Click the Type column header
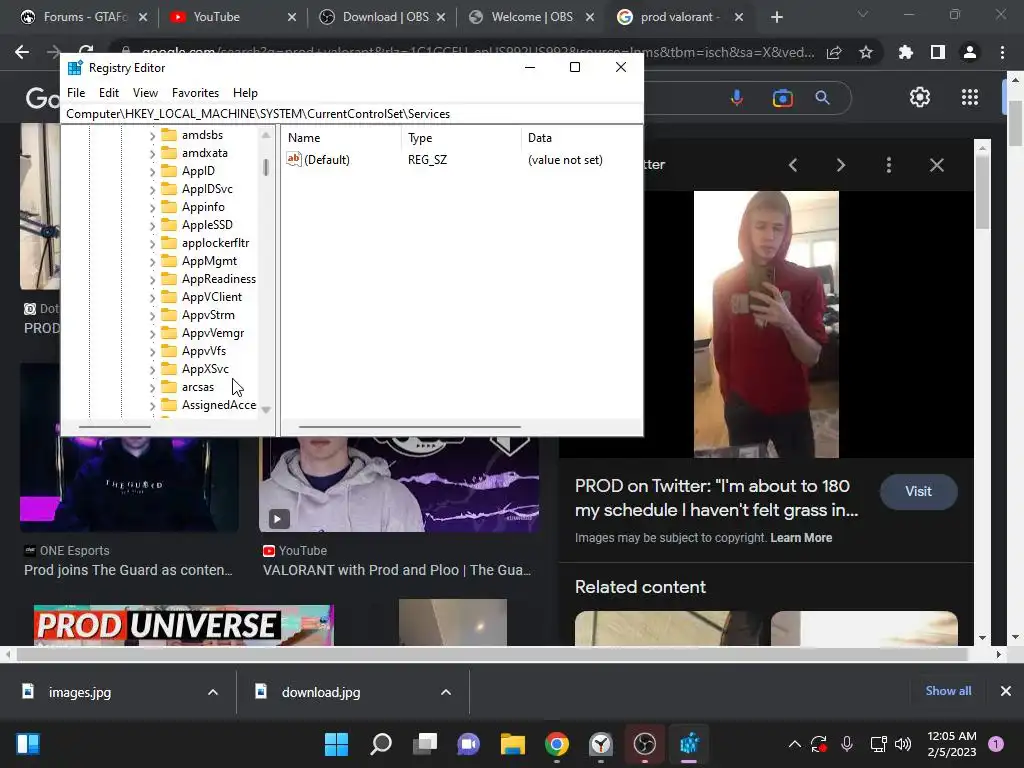 point(461,138)
